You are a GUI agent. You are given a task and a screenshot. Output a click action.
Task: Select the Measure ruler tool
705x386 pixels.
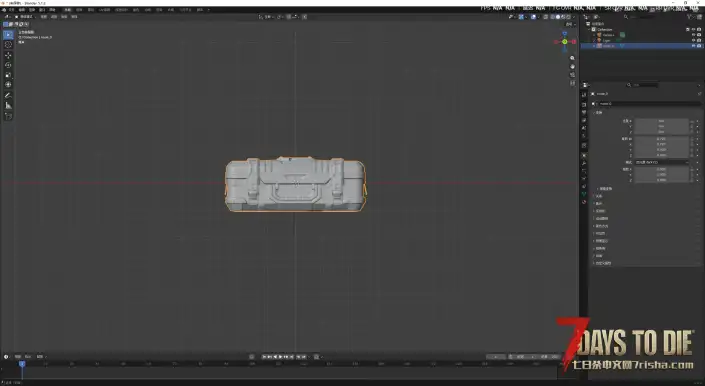tap(8, 105)
